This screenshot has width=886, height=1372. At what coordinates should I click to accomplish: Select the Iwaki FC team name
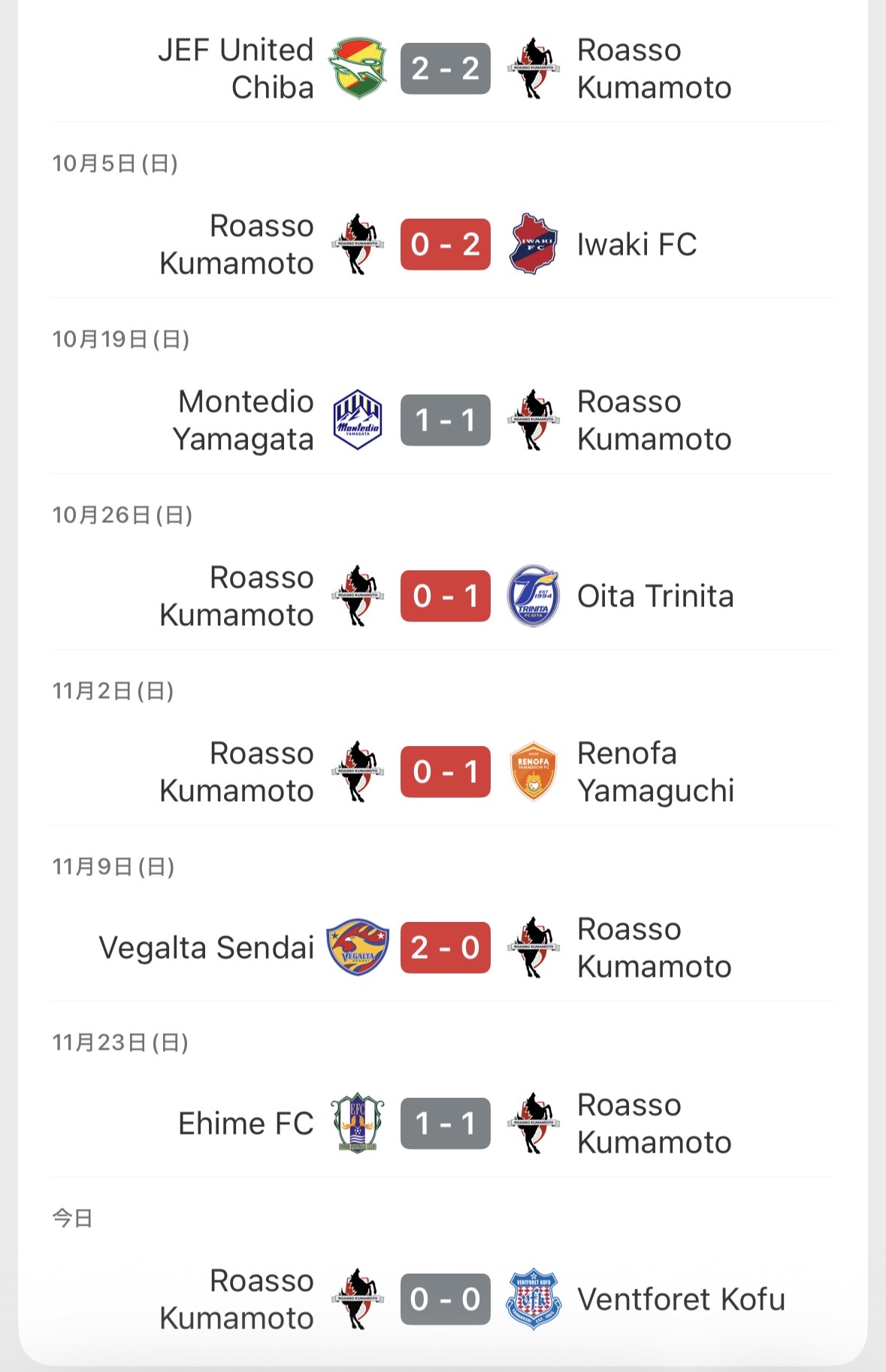click(x=637, y=244)
